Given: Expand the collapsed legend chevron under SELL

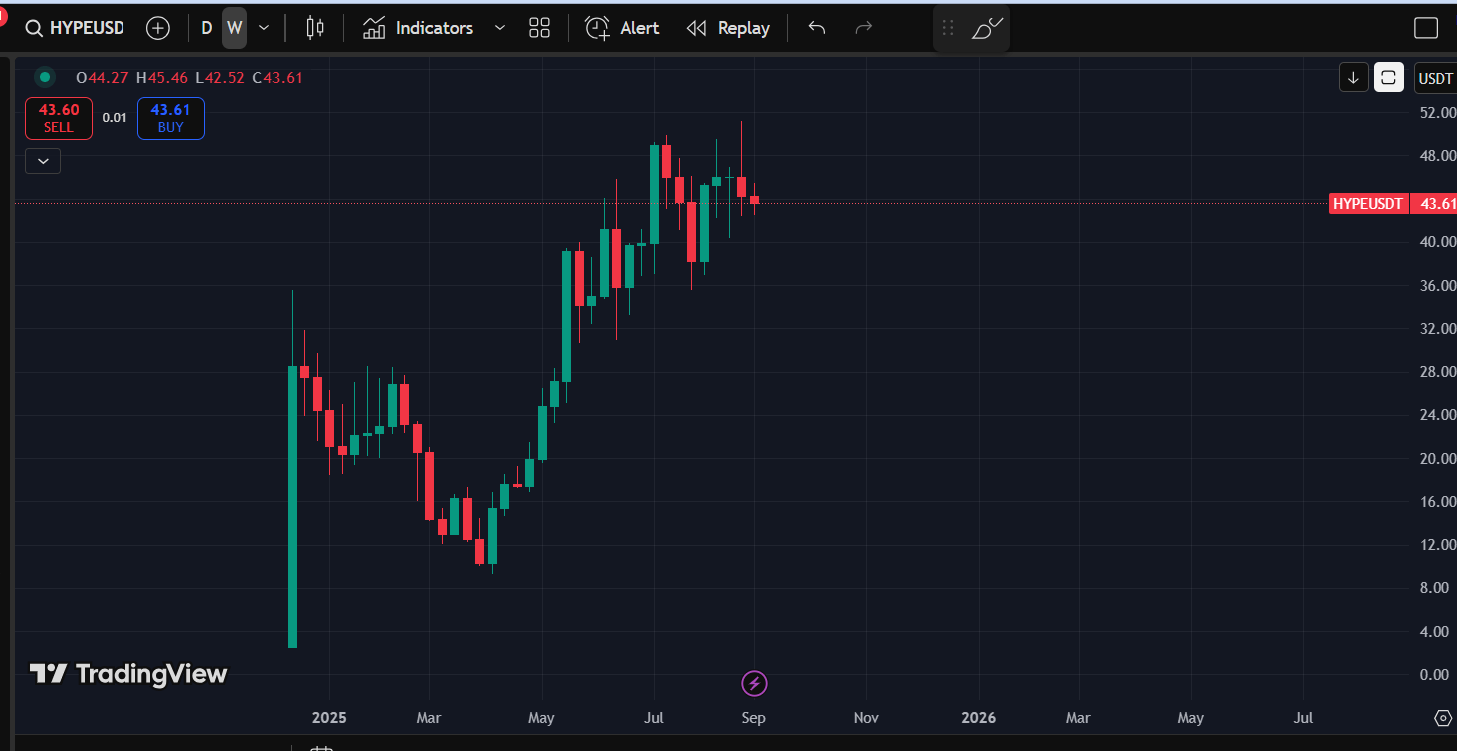Looking at the screenshot, I should pyautogui.click(x=43, y=160).
